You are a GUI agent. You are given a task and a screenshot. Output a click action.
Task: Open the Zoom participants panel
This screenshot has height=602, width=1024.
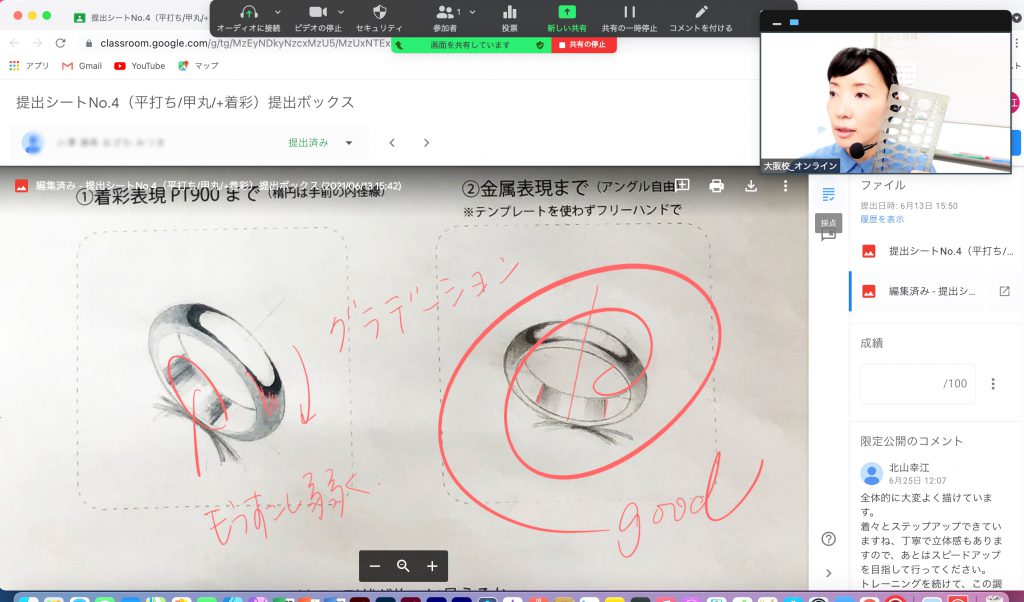445,12
